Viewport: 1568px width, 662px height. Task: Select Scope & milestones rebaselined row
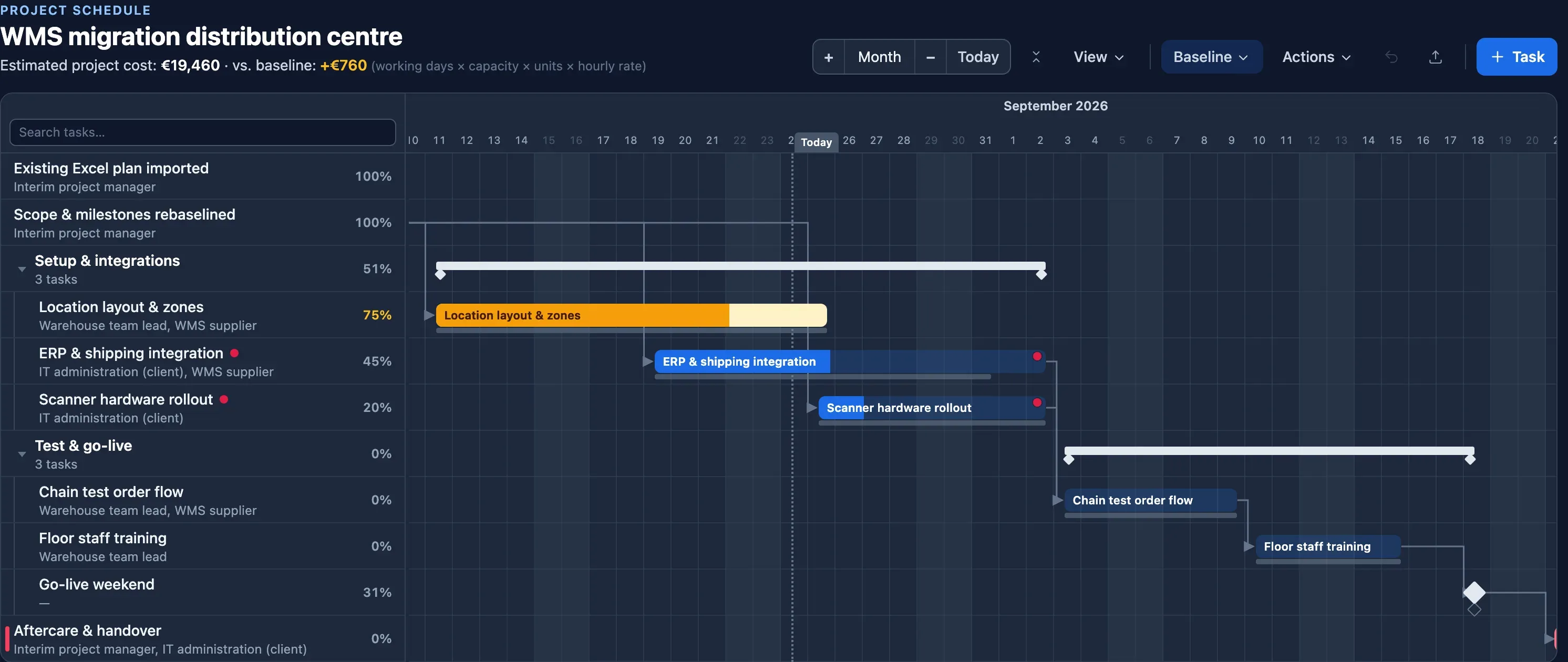(x=203, y=223)
